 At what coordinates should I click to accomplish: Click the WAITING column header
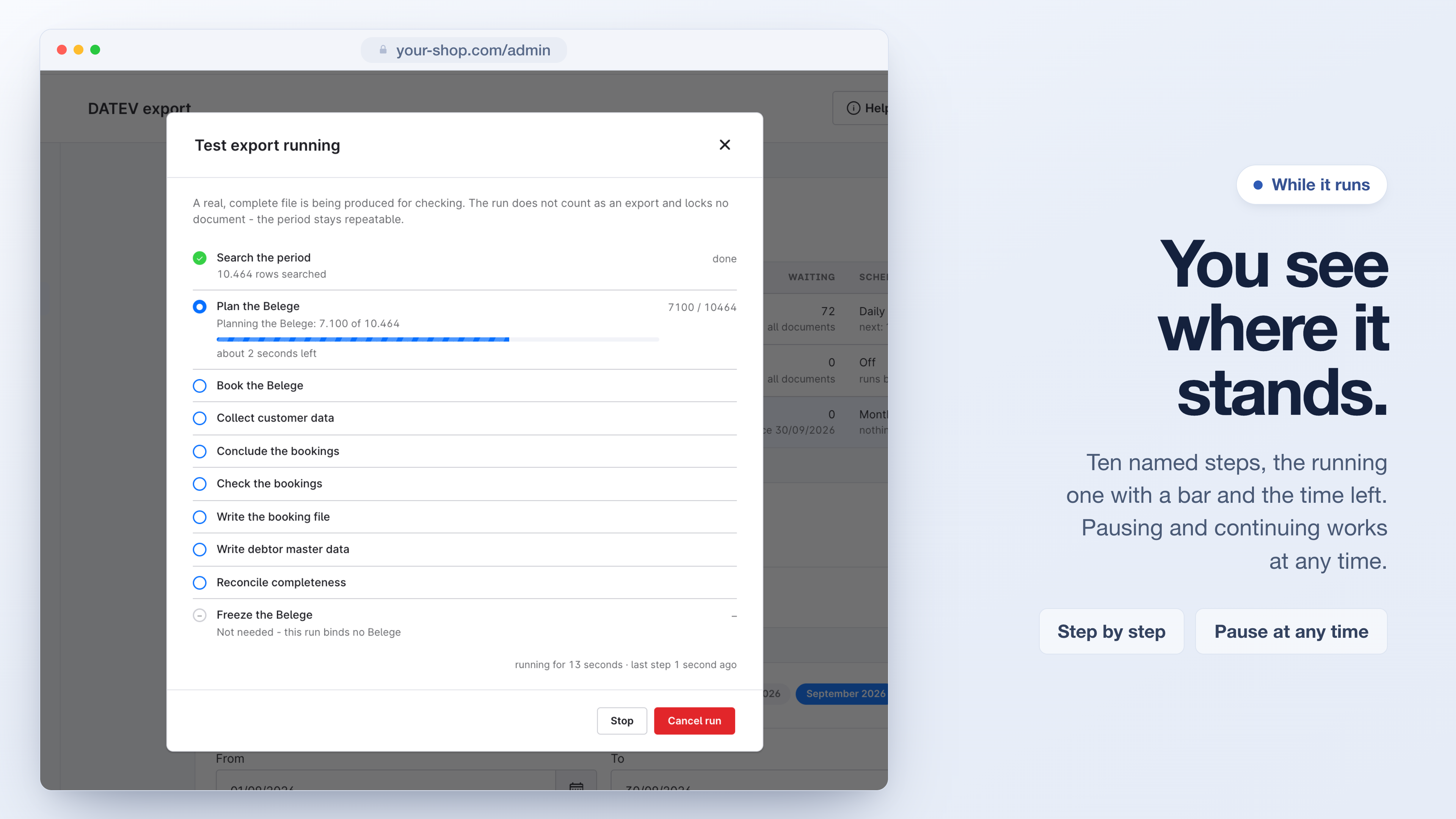click(x=811, y=277)
